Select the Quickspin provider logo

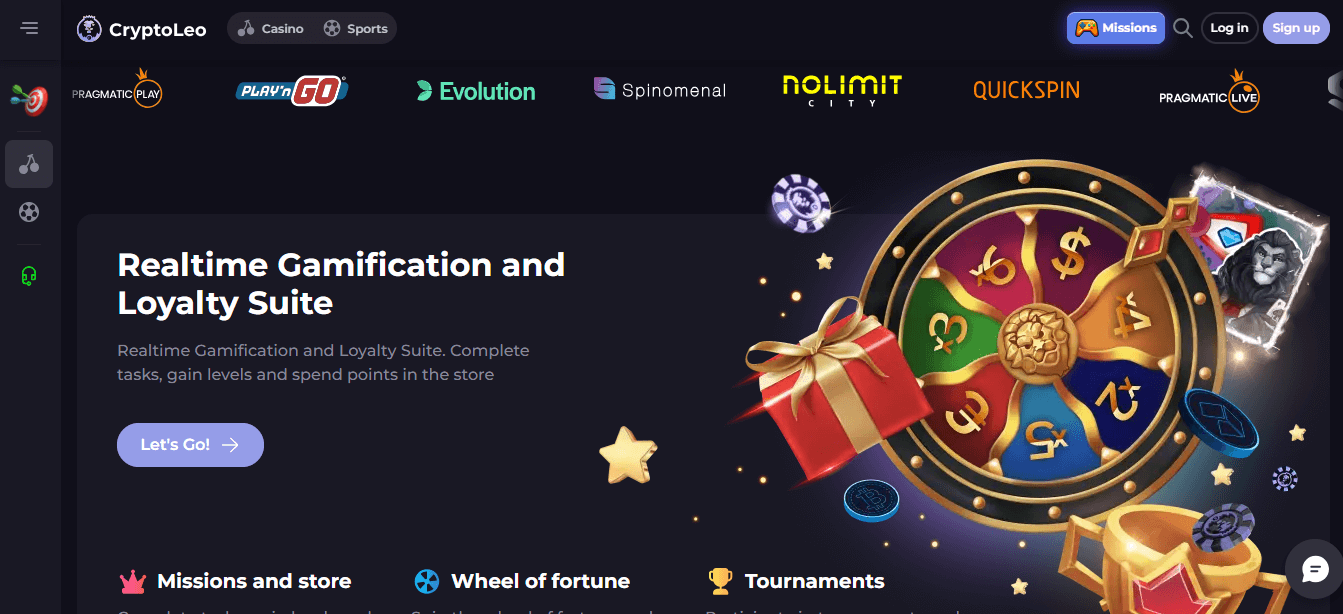pos(1026,90)
